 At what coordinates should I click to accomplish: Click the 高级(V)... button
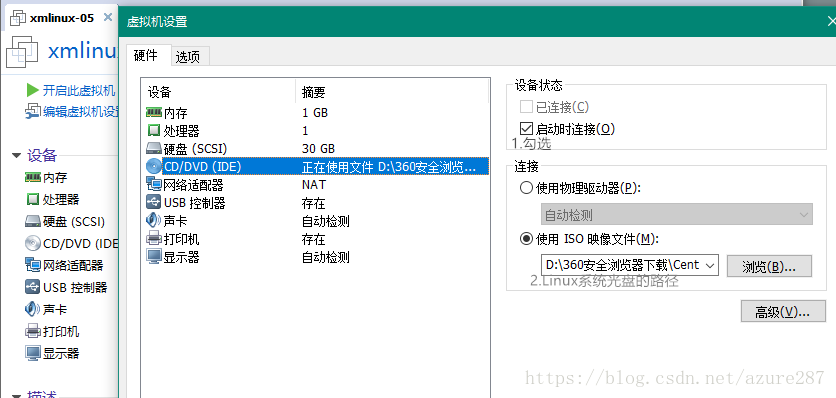(x=783, y=312)
